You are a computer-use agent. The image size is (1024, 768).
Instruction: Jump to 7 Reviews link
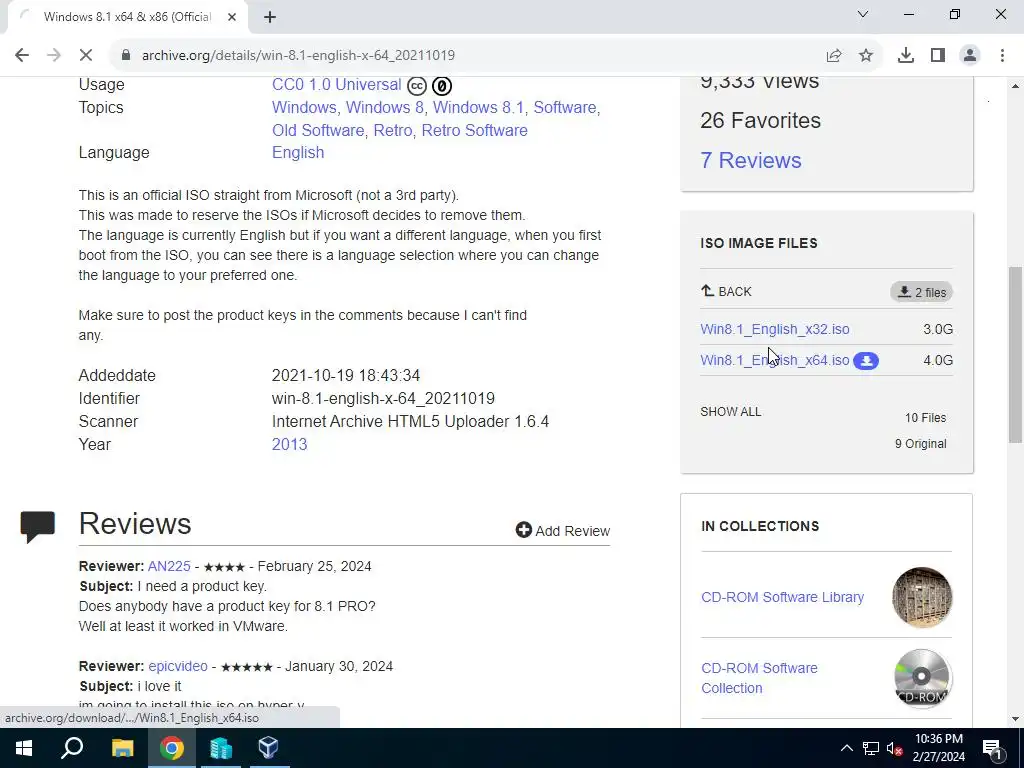pos(750,161)
